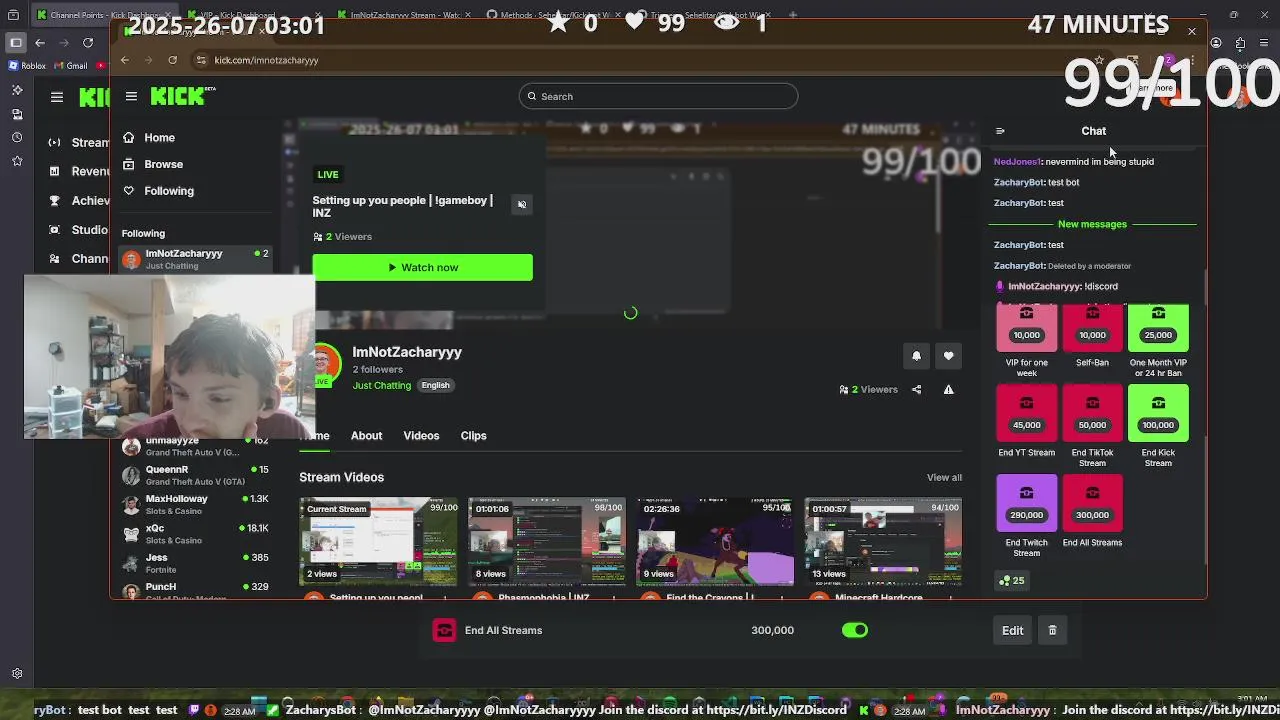Open the Kick sidebar hamburger menu

click(131, 96)
